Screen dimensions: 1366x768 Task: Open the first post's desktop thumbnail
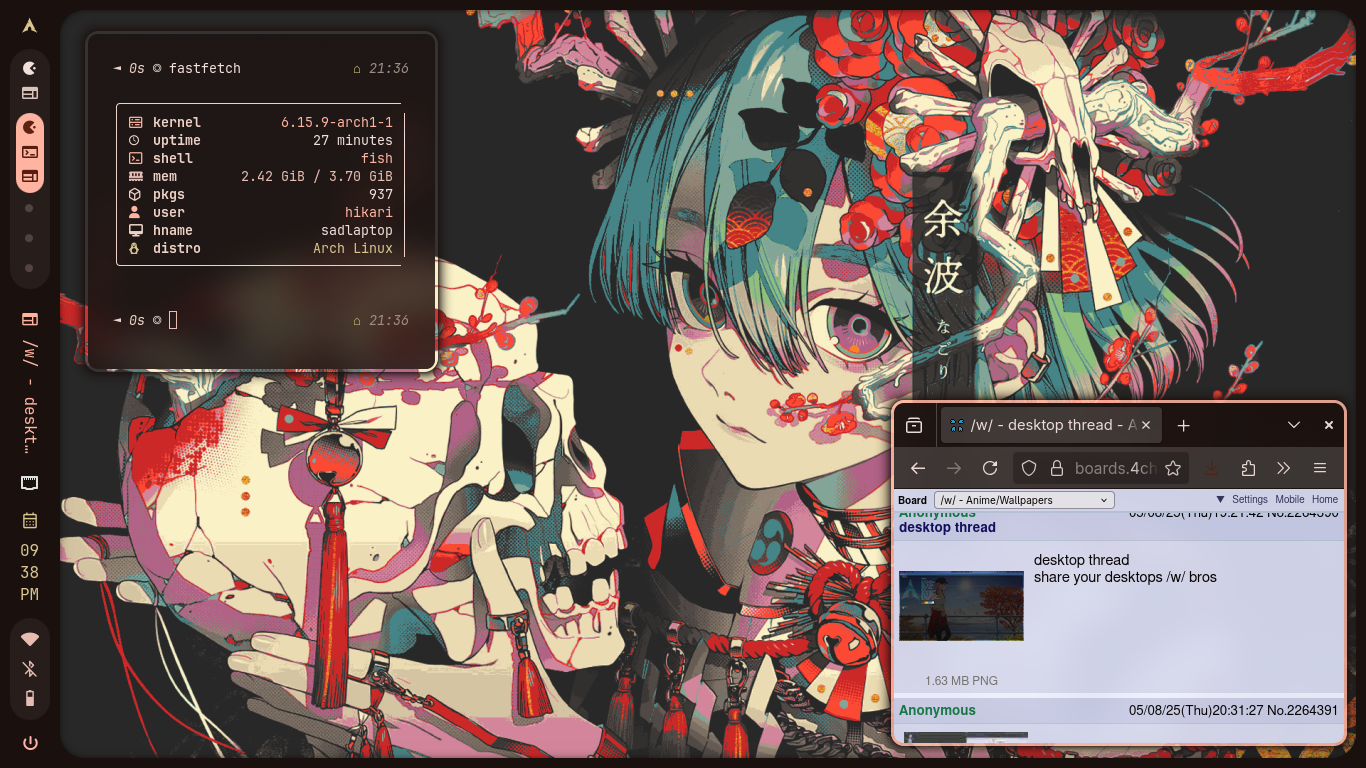tap(961, 606)
